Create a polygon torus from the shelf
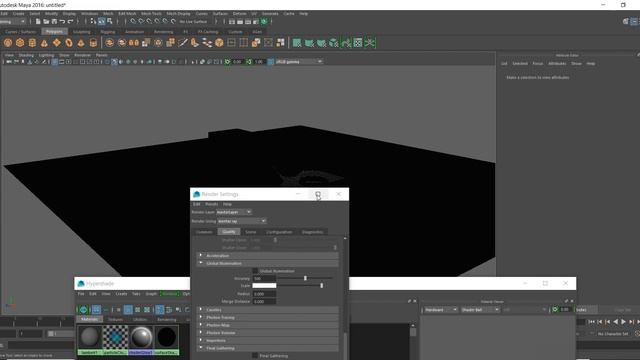The image size is (640, 360). point(69,43)
